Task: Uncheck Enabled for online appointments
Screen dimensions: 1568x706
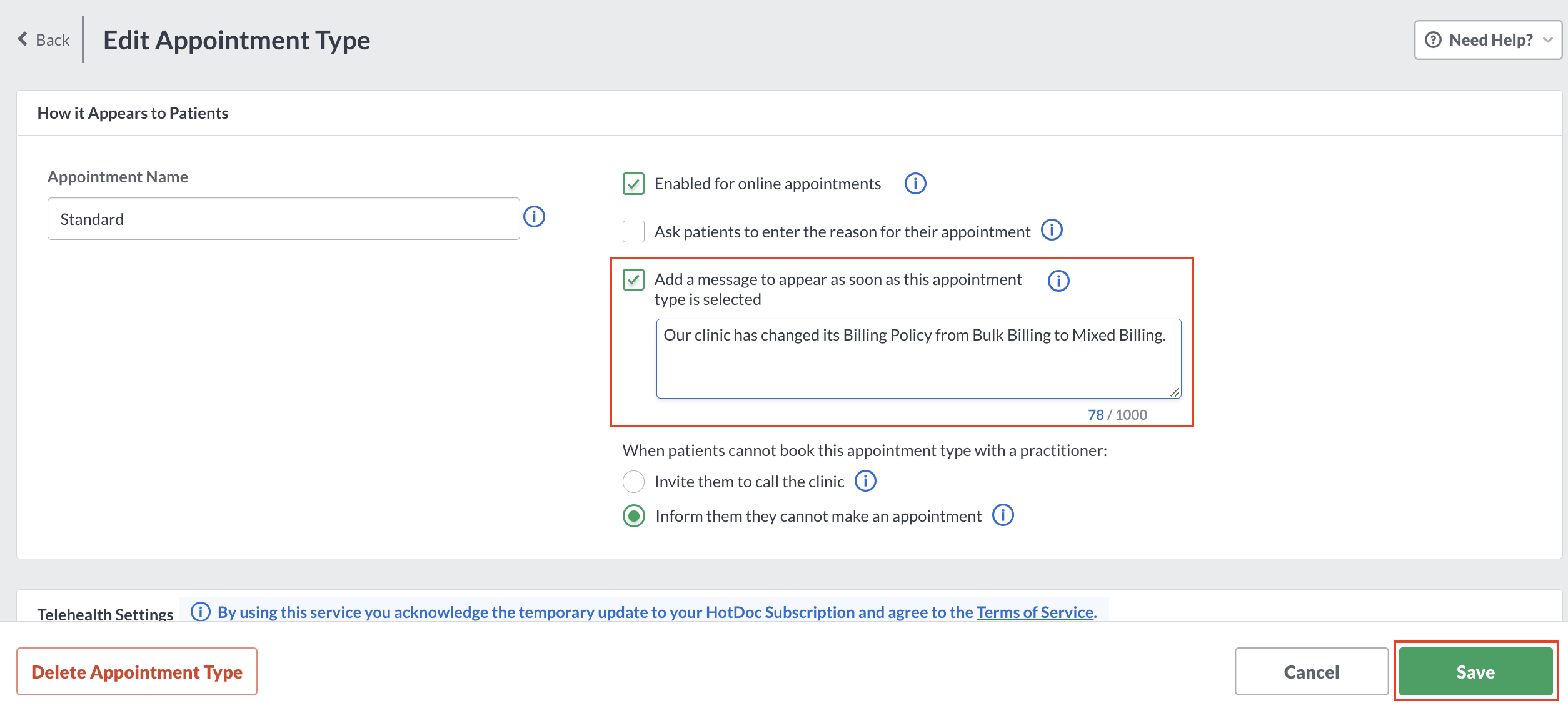Action: (x=633, y=184)
